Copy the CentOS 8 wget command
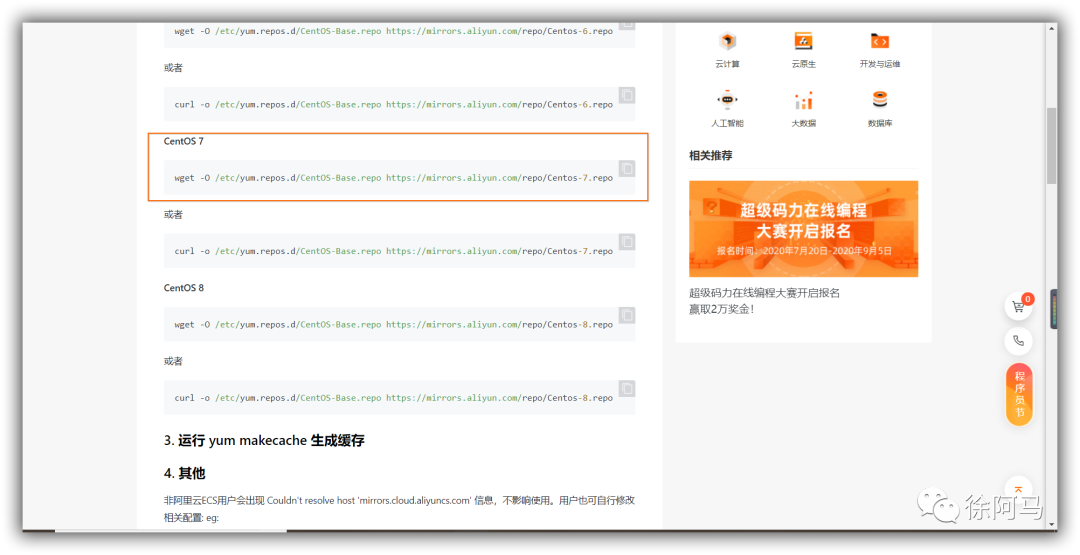This screenshot has width=1080, height=555. click(x=626, y=315)
